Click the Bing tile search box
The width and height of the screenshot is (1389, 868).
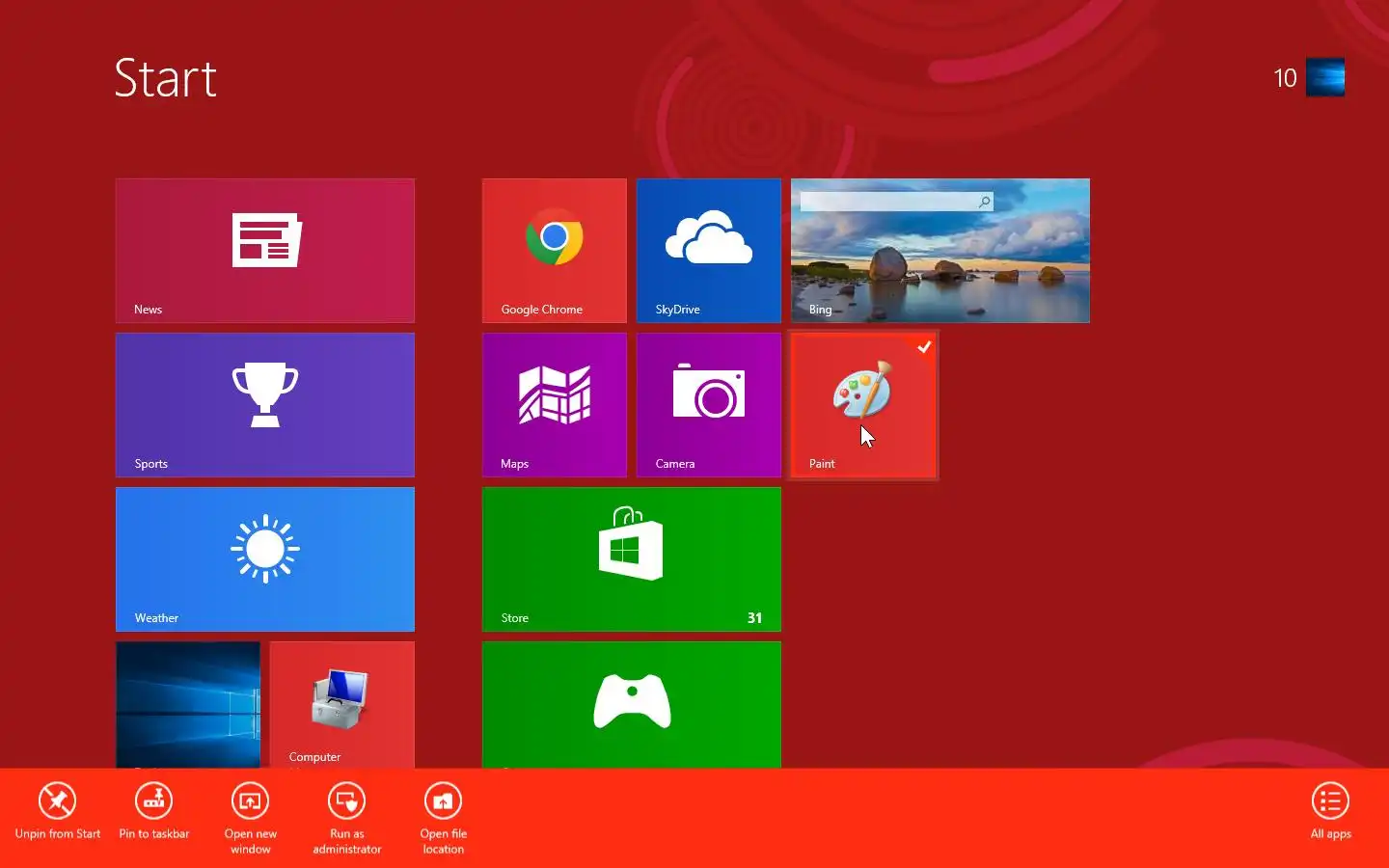896,202
